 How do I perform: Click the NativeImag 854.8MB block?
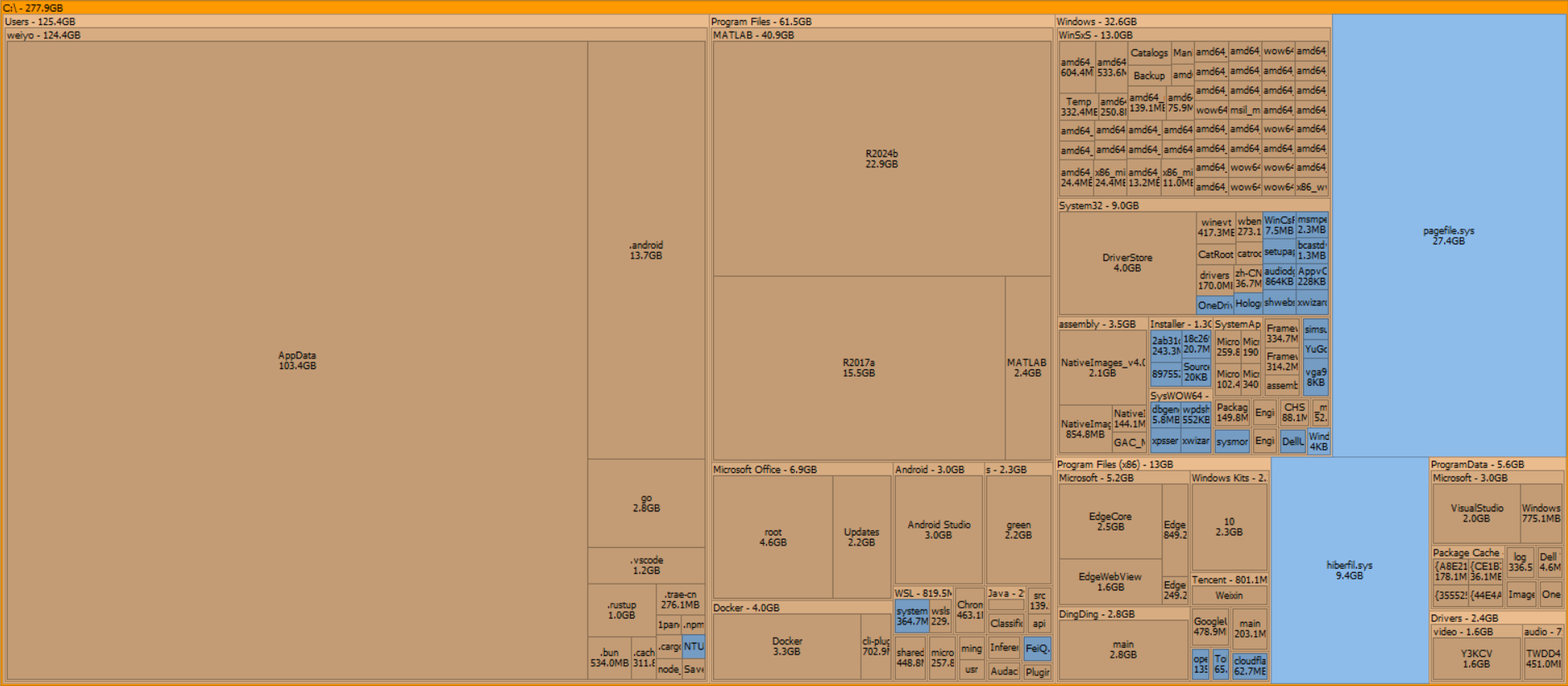(1085, 429)
